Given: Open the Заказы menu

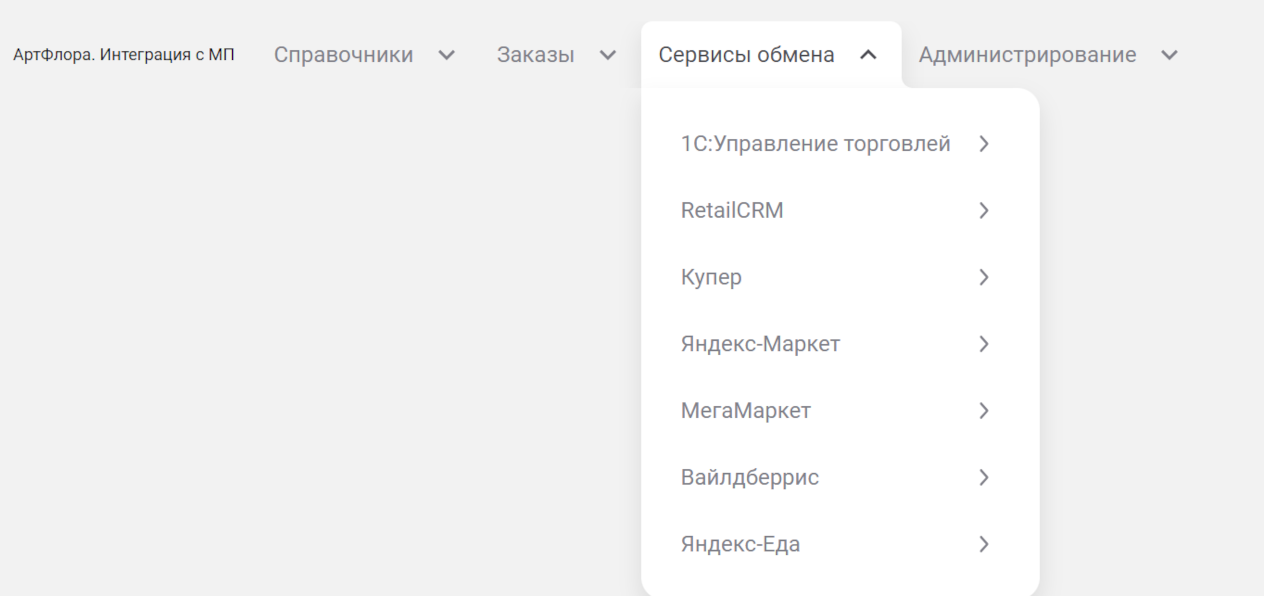Looking at the screenshot, I should pos(535,55).
